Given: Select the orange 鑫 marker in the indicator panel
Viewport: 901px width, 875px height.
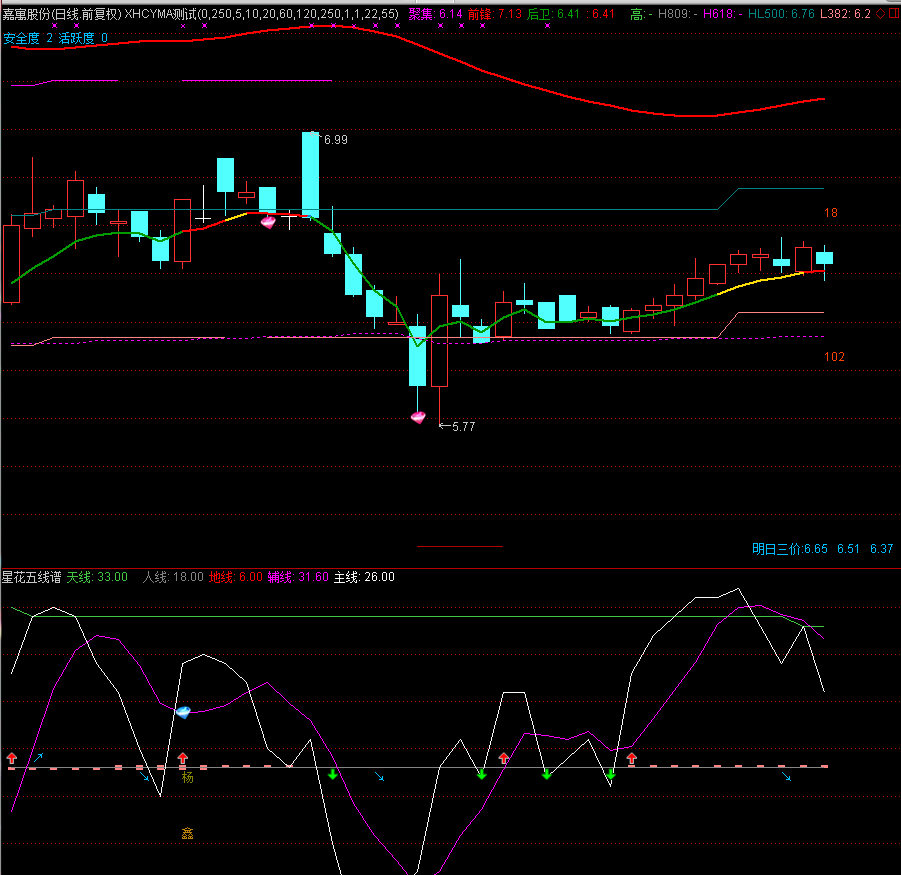Looking at the screenshot, I should tap(187, 832).
